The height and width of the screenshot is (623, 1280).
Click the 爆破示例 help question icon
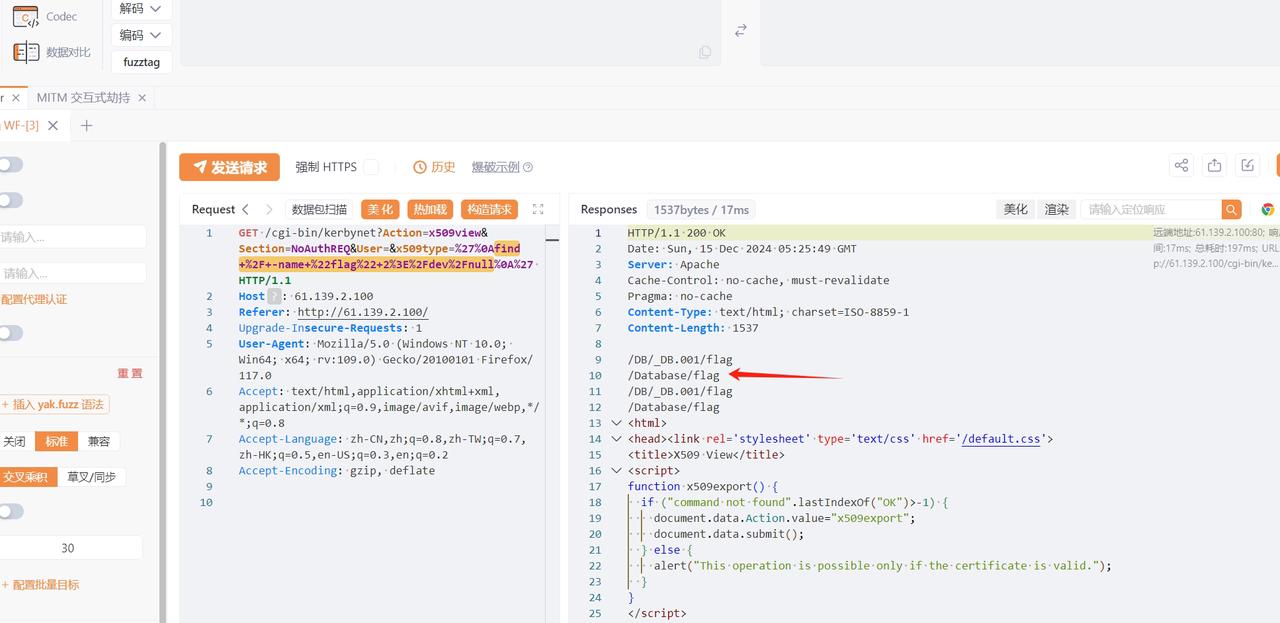coord(528,167)
